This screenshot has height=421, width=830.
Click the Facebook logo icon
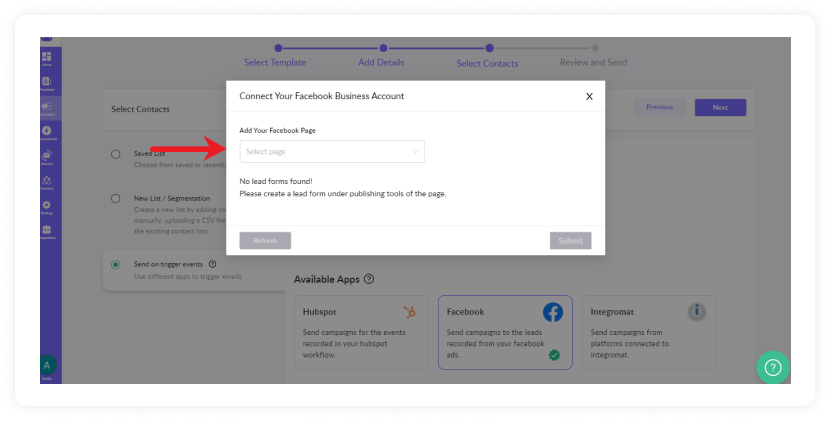553,312
